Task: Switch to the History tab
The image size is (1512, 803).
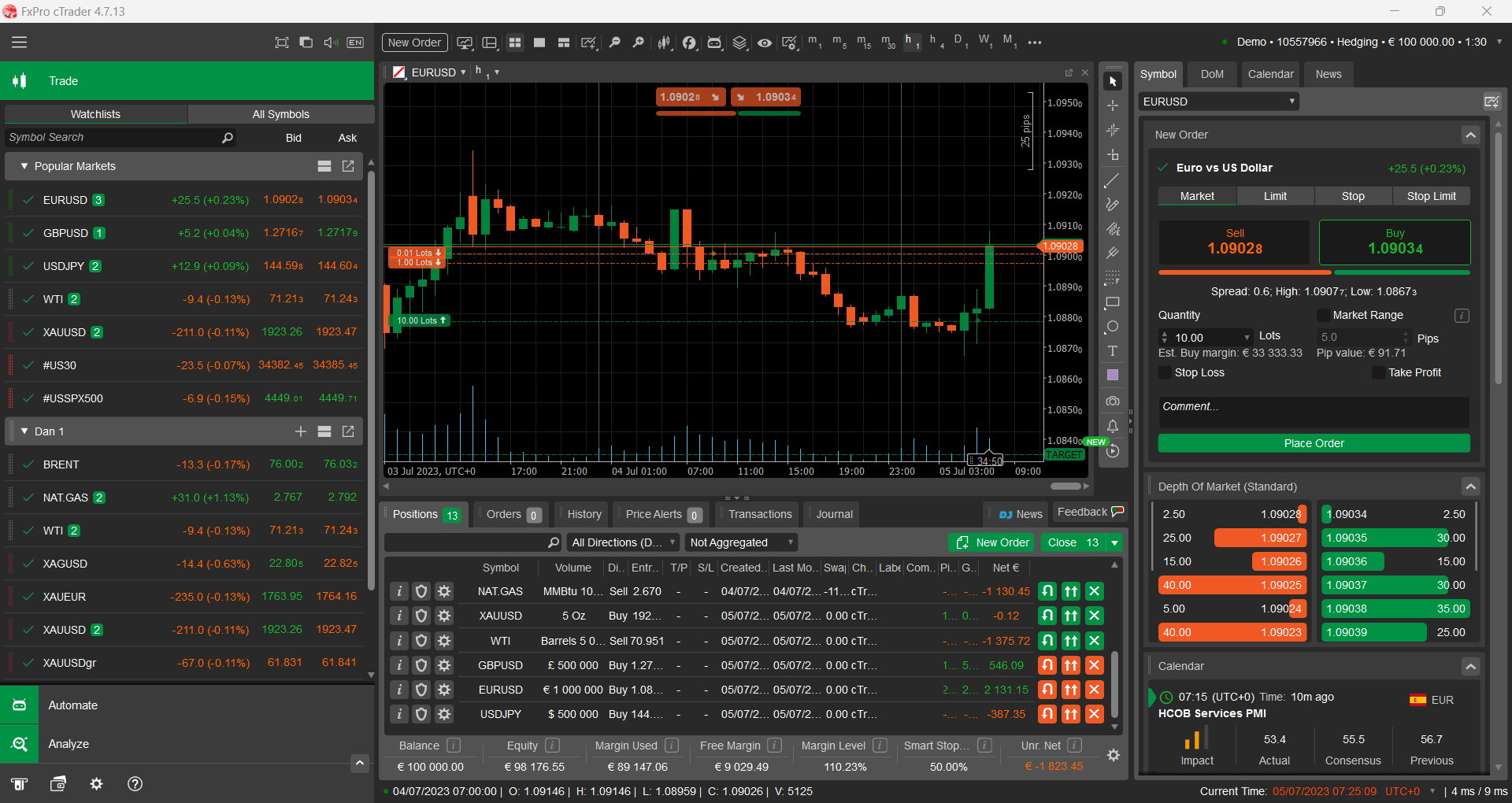Action: 584,514
